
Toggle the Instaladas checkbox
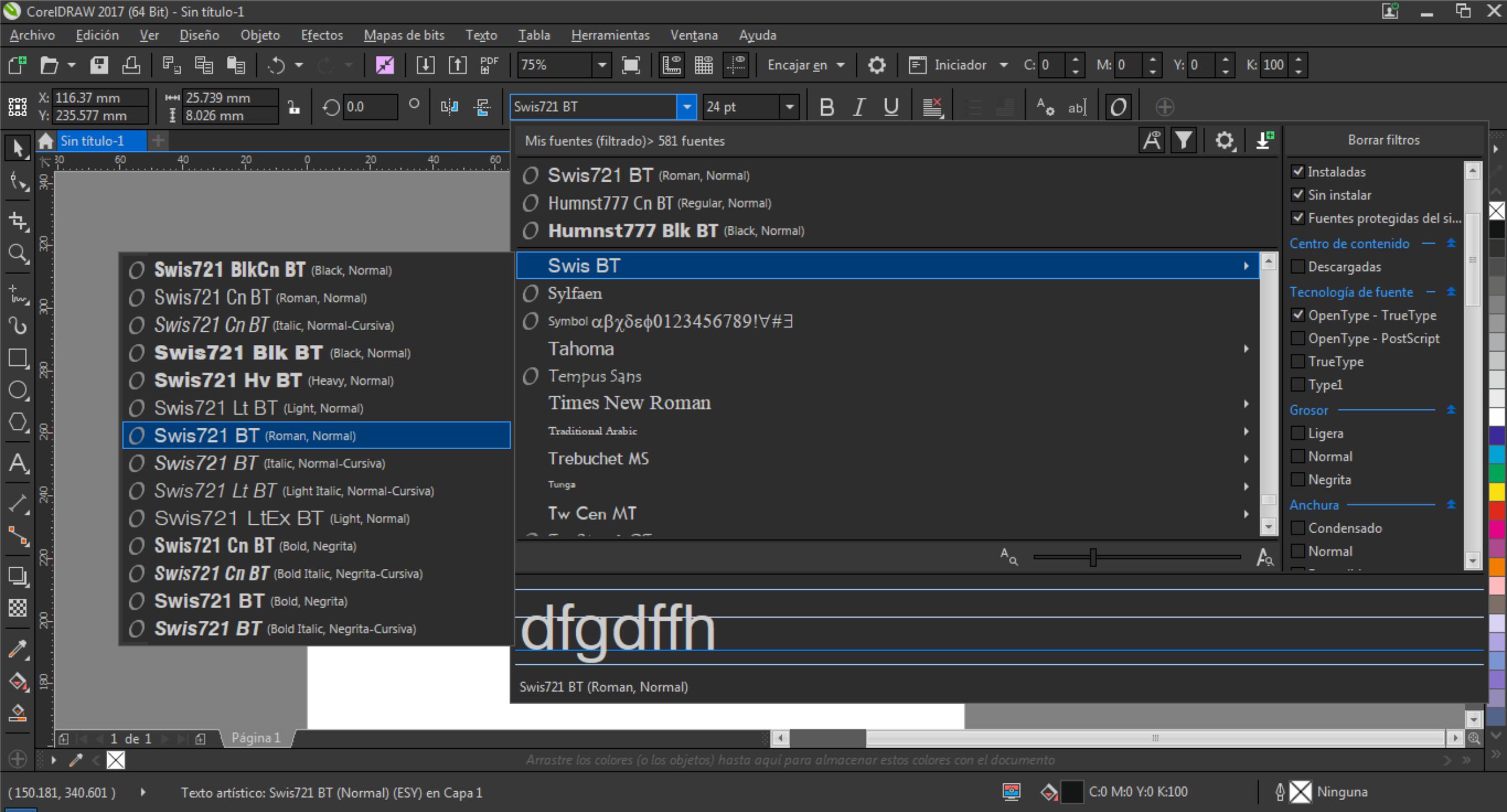1298,172
